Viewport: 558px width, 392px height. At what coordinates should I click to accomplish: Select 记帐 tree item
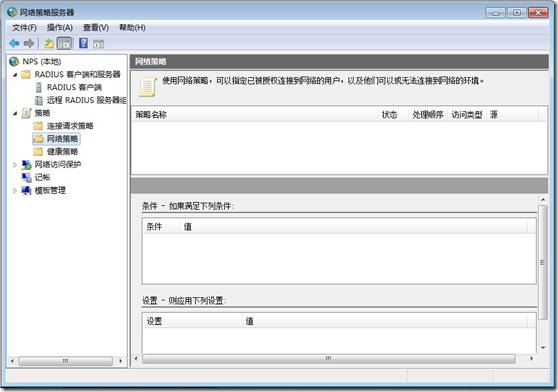pos(42,178)
